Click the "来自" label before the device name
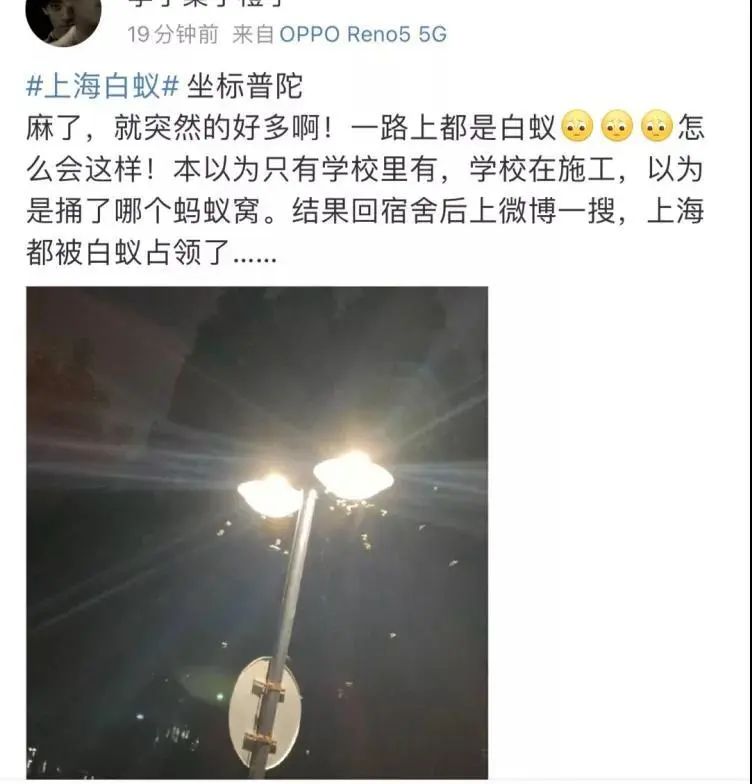 253,34
